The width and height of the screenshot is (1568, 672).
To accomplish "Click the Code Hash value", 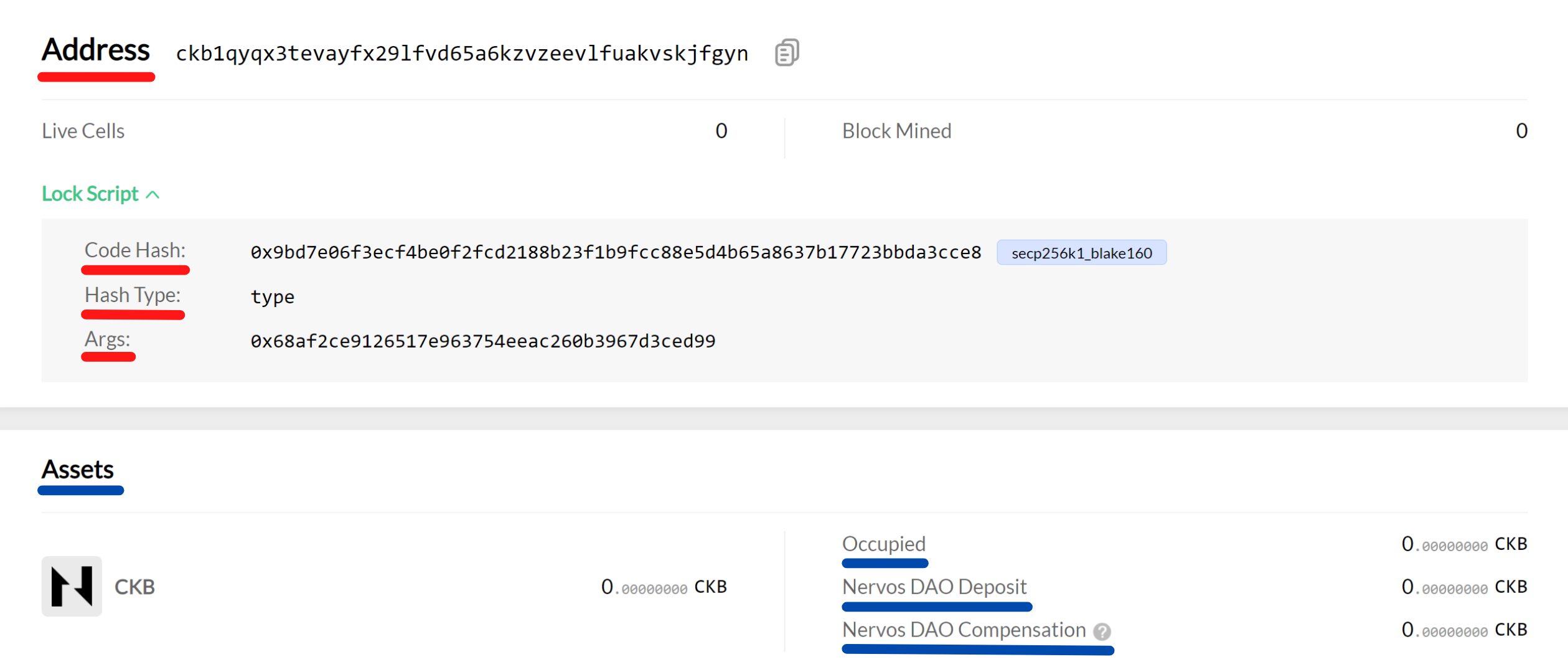I will [616, 252].
